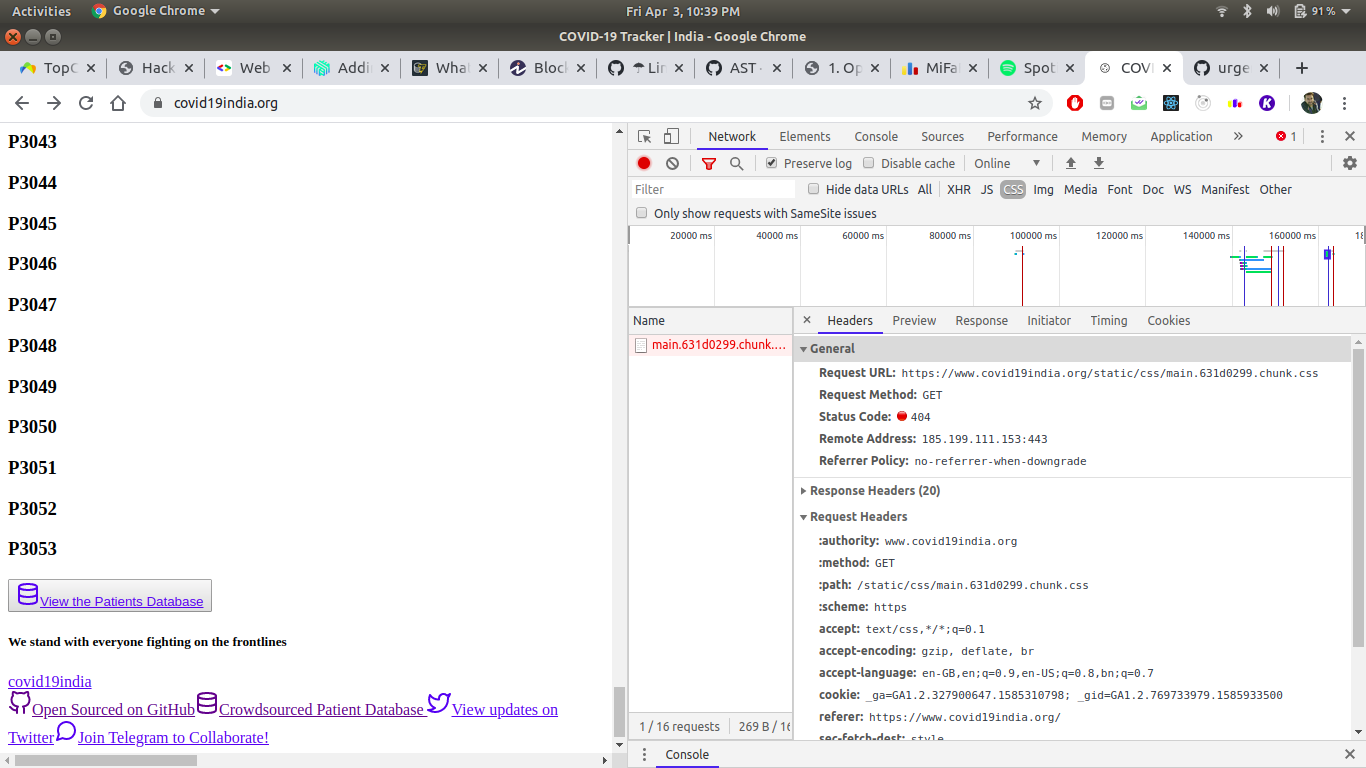This screenshot has height=768, width=1366.
Task: Select the main.631d0299.chunk.css request
Action: (x=711, y=345)
